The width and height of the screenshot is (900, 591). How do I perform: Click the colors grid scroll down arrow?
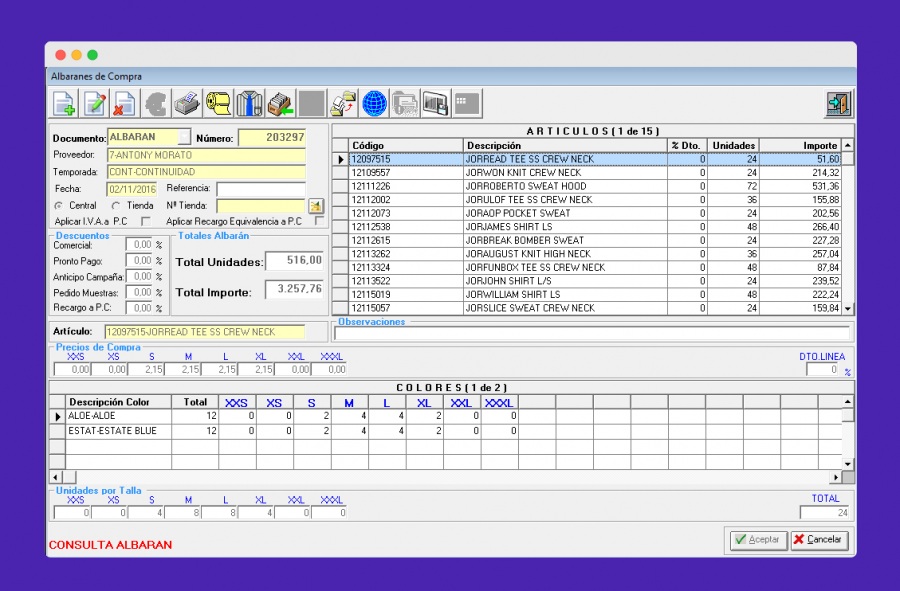click(x=848, y=464)
